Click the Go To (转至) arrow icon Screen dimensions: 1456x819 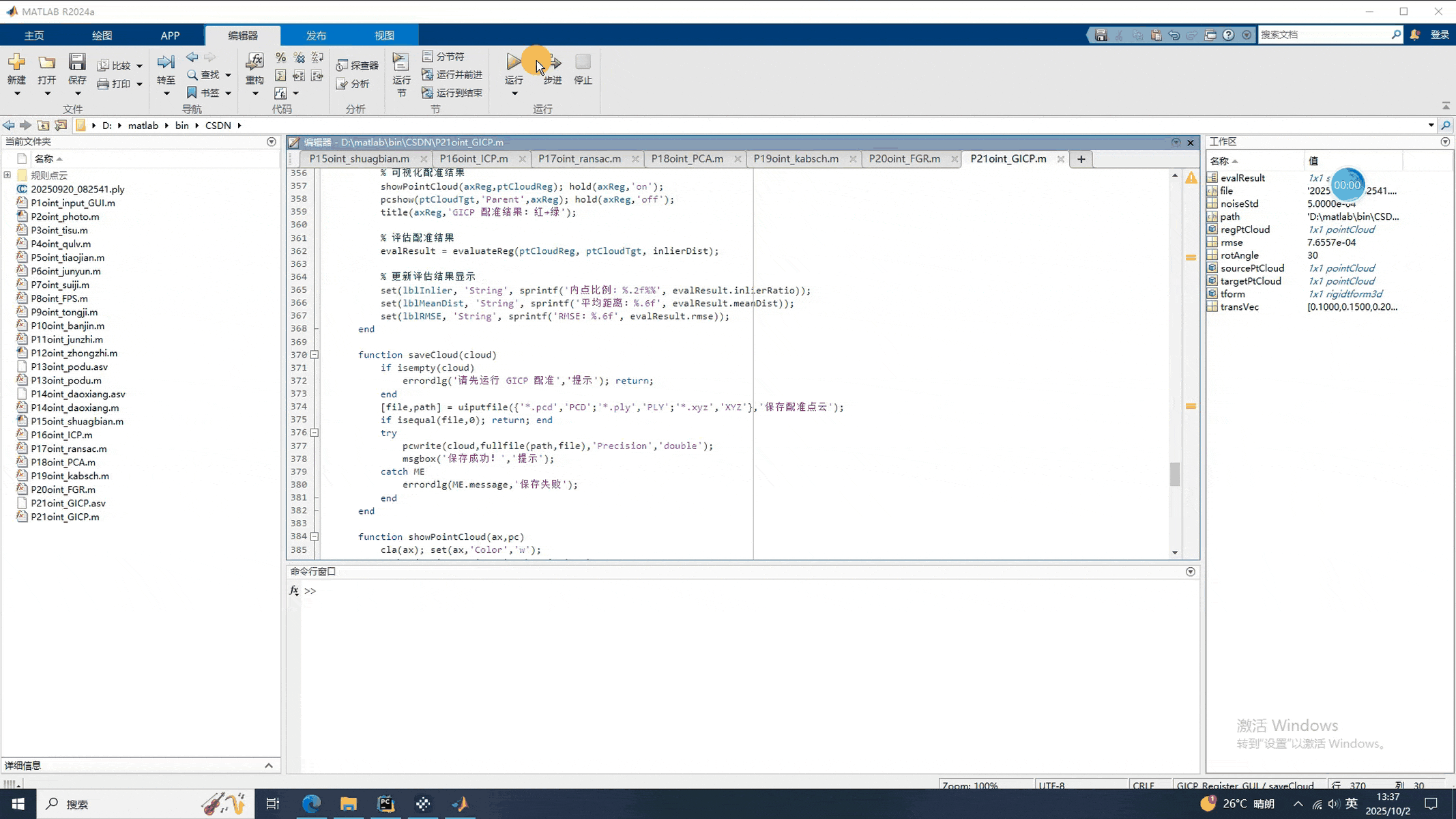pyautogui.click(x=166, y=63)
